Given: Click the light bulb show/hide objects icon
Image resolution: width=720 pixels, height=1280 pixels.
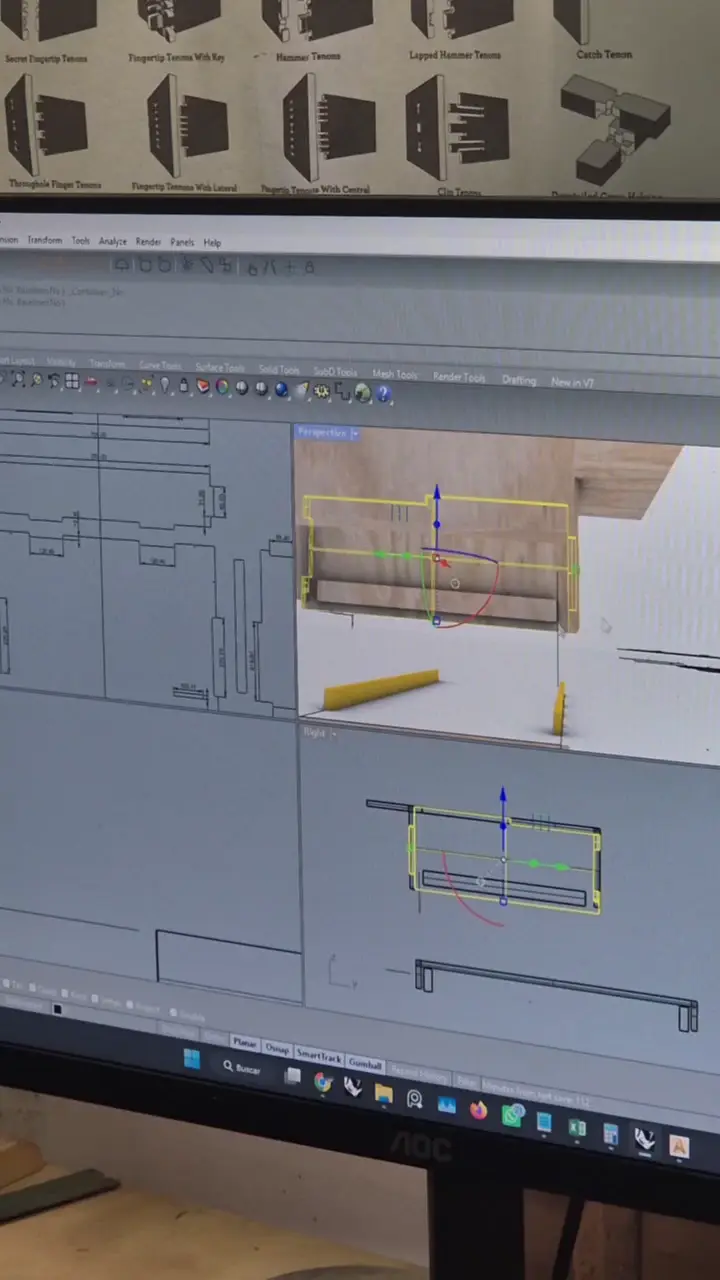Looking at the screenshot, I should tap(165, 385).
